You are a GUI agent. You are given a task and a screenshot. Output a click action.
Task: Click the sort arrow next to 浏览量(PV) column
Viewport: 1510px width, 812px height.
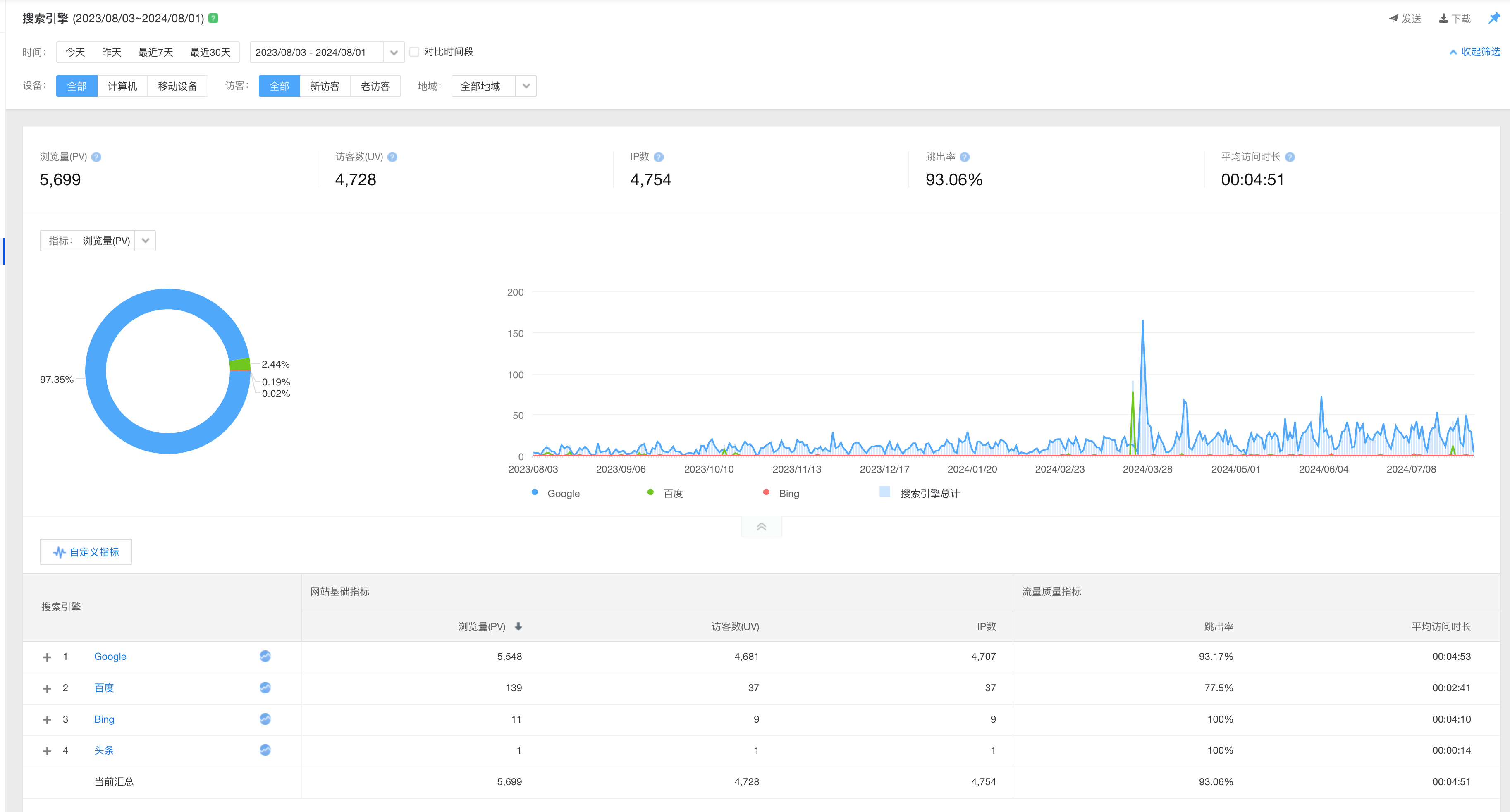pyautogui.click(x=518, y=626)
